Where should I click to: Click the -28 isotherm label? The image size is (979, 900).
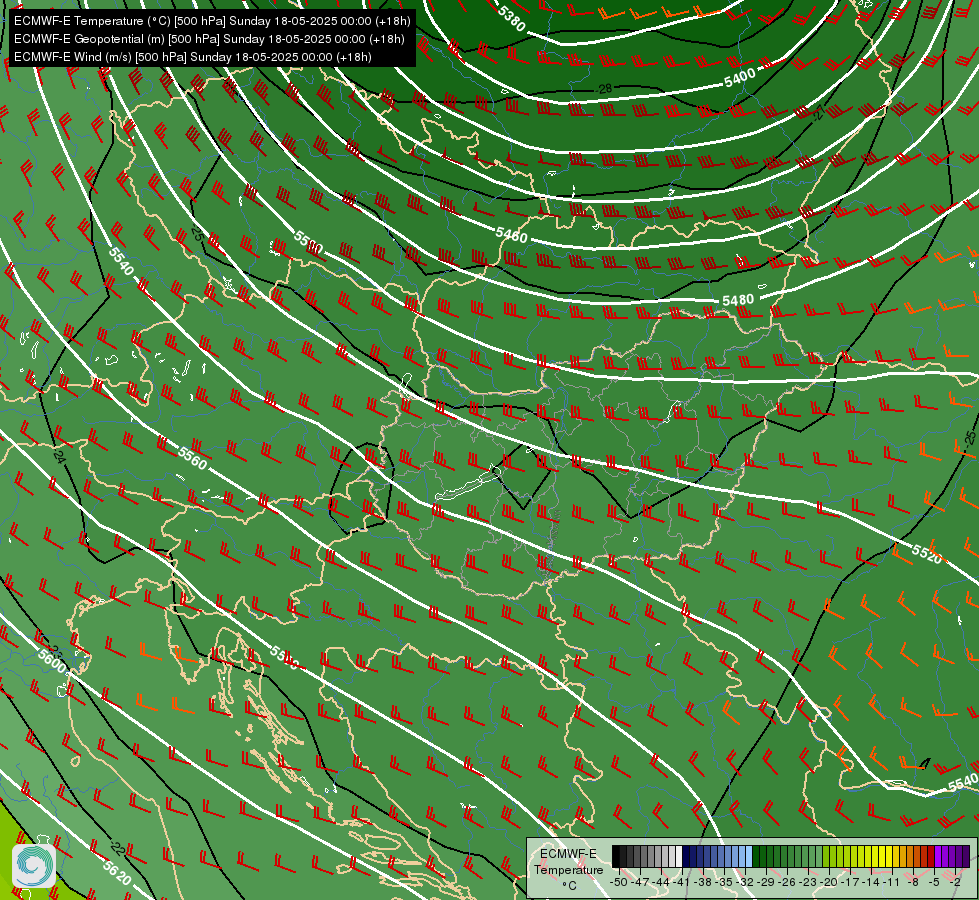pos(604,89)
